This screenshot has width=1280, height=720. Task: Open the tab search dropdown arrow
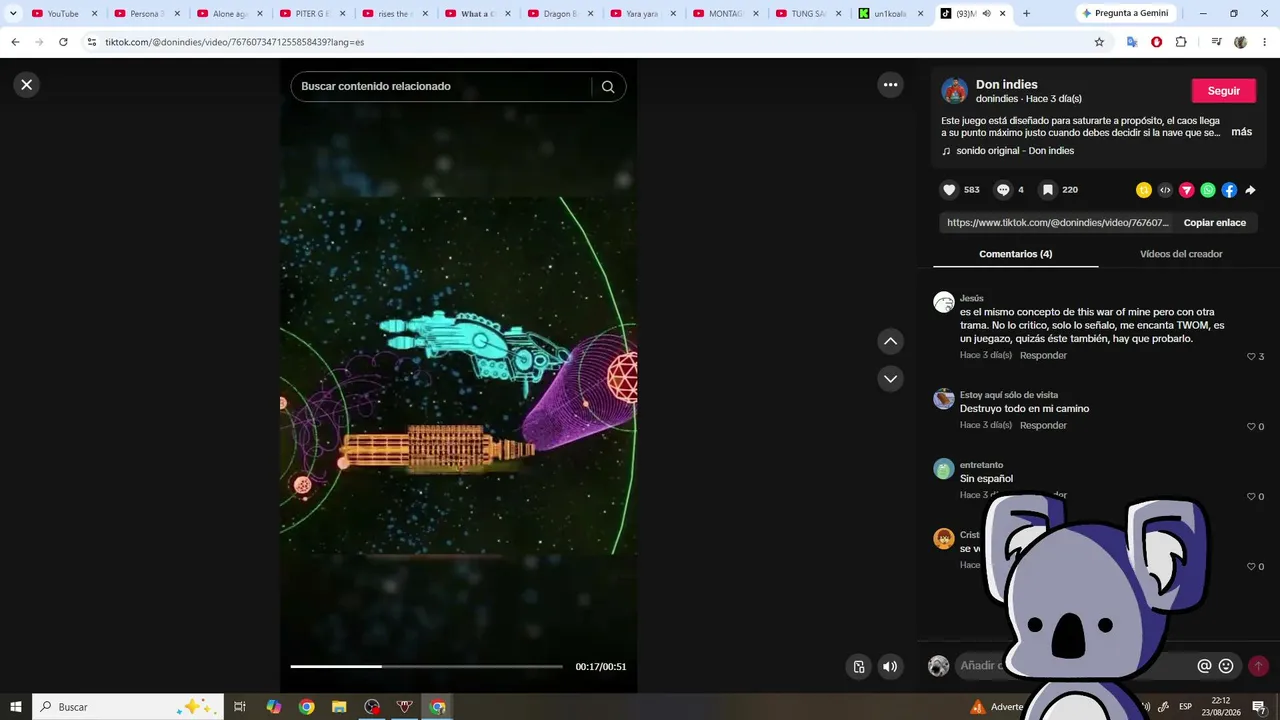[x=13, y=13]
